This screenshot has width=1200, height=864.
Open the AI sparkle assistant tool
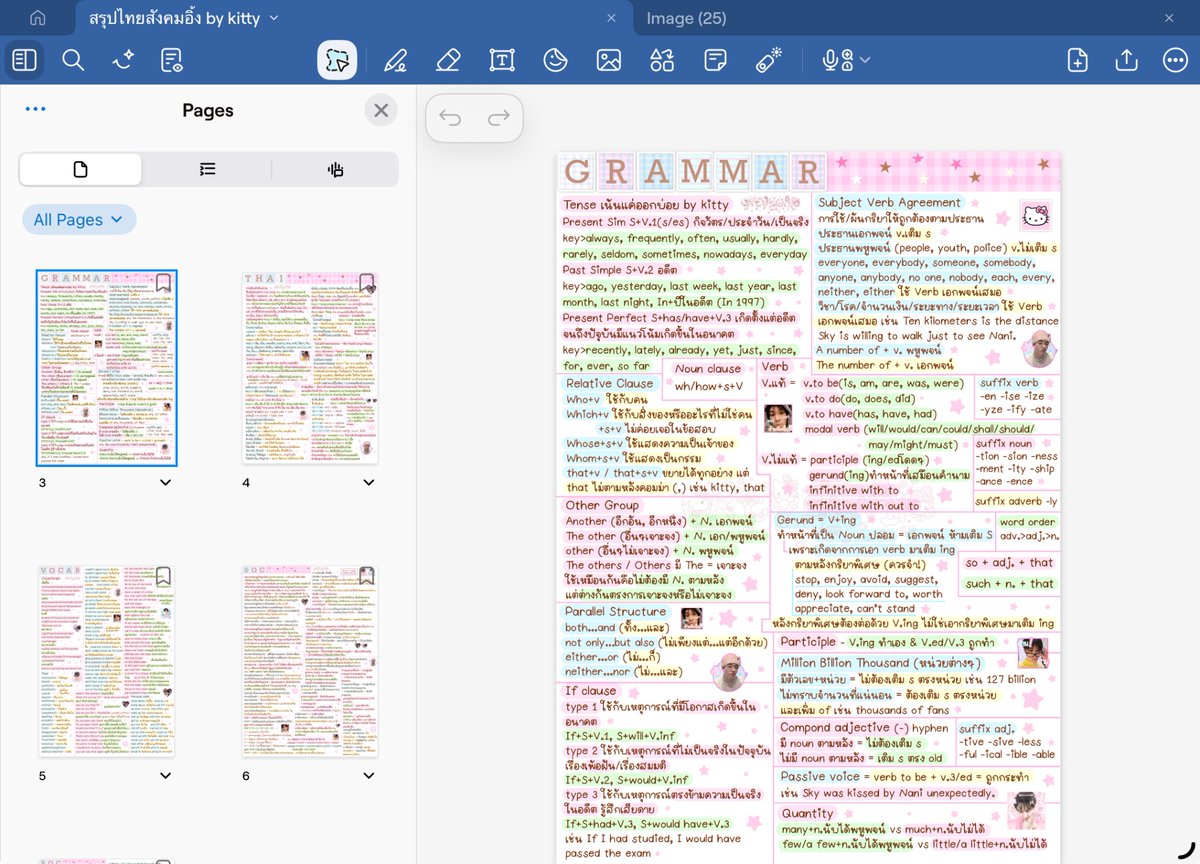pyautogui.click(x=123, y=60)
